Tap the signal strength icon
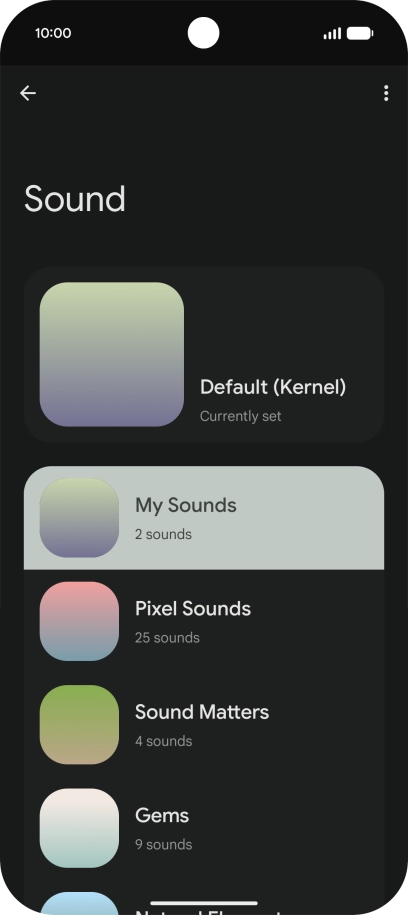This screenshot has width=408, height=915. pos(332,34)
